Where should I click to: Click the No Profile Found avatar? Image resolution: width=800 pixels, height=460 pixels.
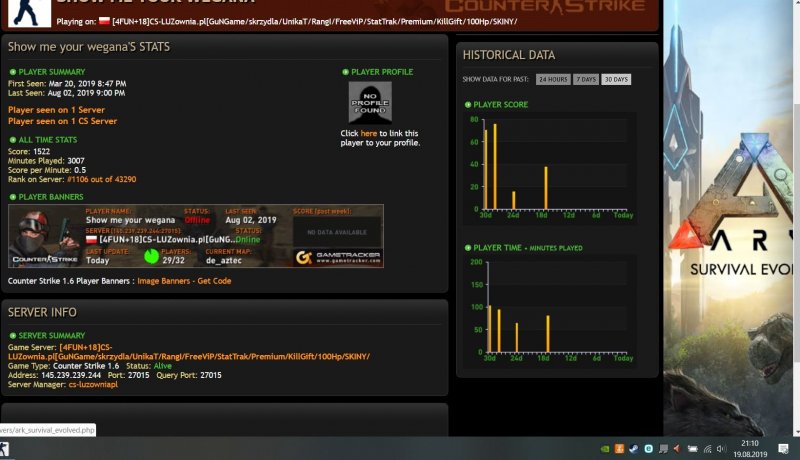click(x=369, y=102)
